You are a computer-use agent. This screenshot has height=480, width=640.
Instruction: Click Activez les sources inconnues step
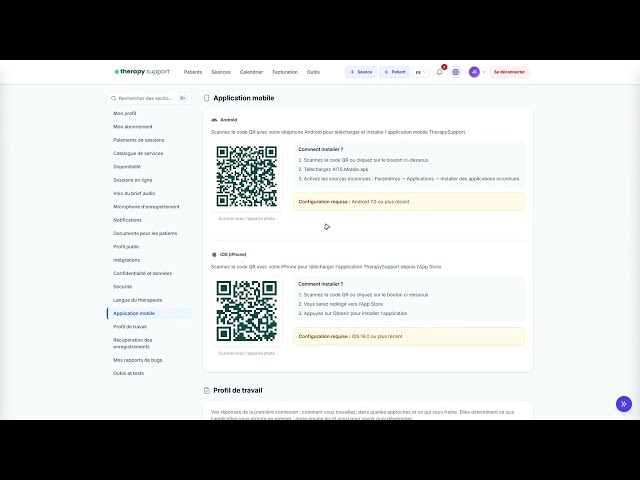click(x=409, y=179)
